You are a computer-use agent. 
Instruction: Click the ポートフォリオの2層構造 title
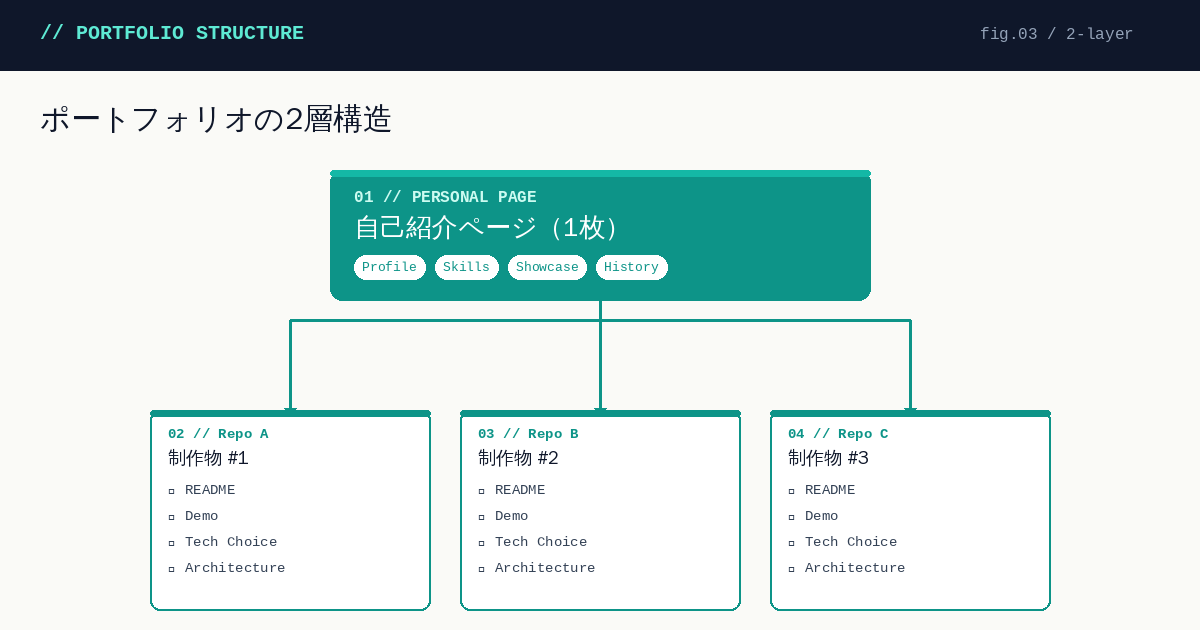pos(216,119)
